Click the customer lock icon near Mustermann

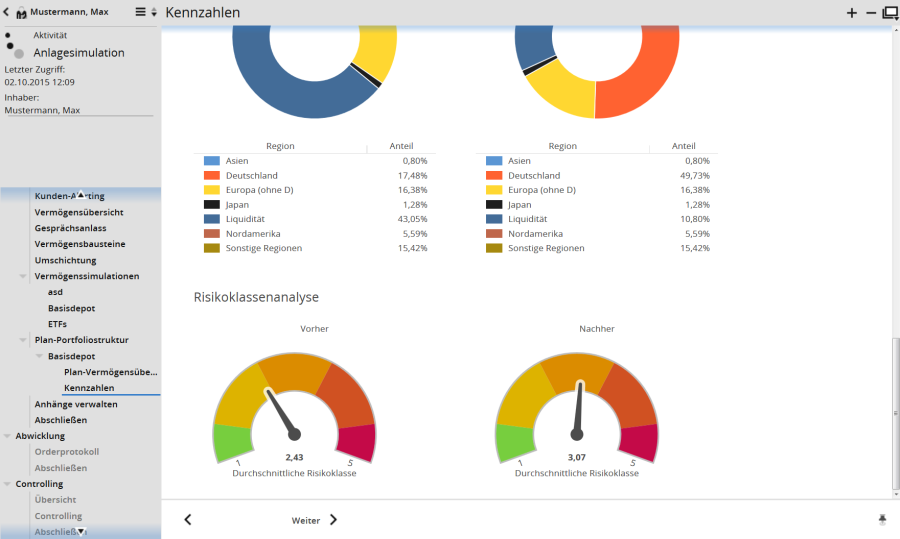click(21, 13)
